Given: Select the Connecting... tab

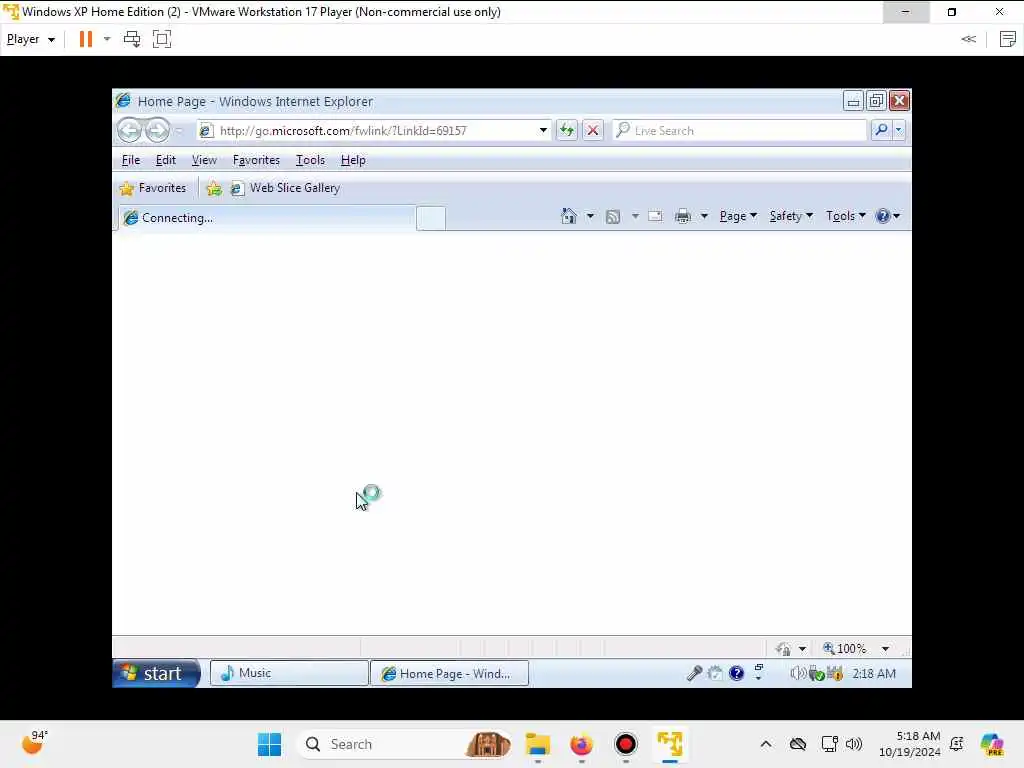Looking at the screenshot, I should point(266,217).
